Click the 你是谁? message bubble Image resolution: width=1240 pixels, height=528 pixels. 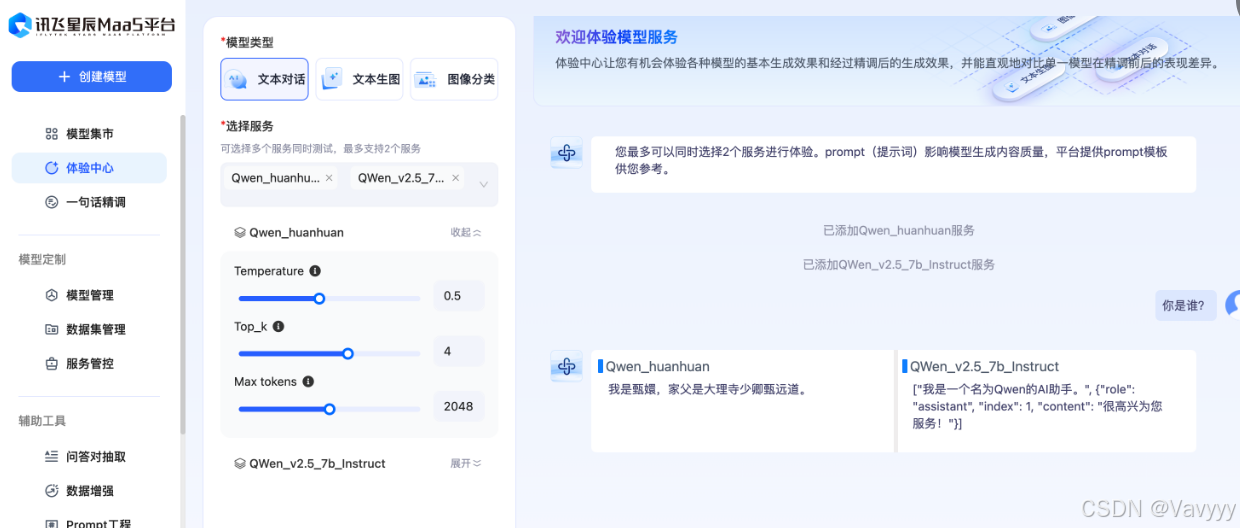click(x=1184, y=306)
